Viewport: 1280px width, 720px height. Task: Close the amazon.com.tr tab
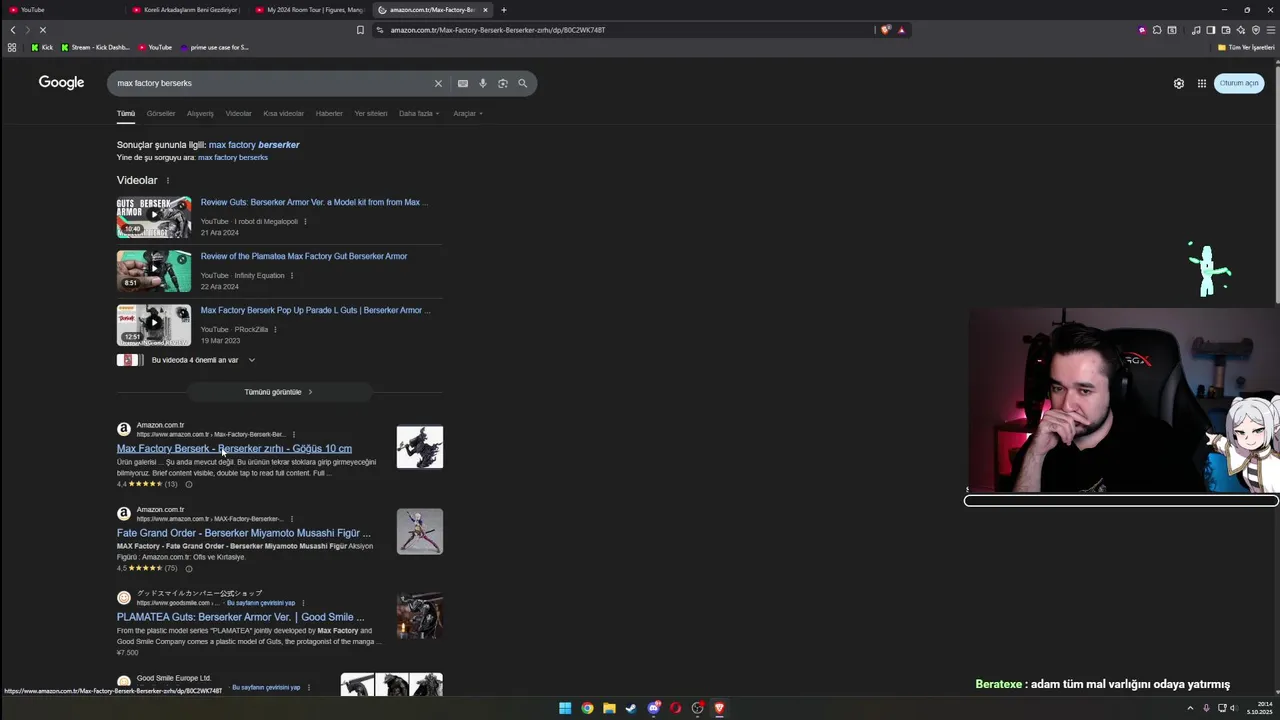(x=485, y=10)
